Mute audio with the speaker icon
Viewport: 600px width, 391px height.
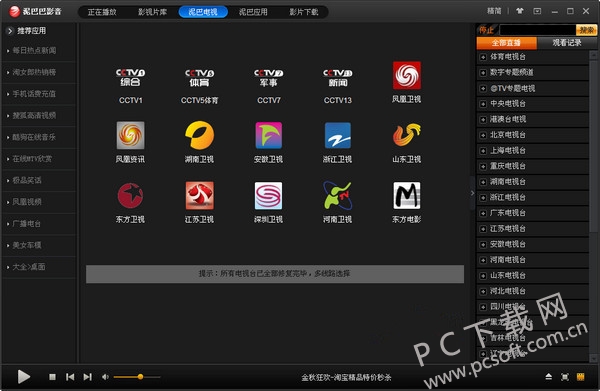pyautogui.click(x=105, y=377)
